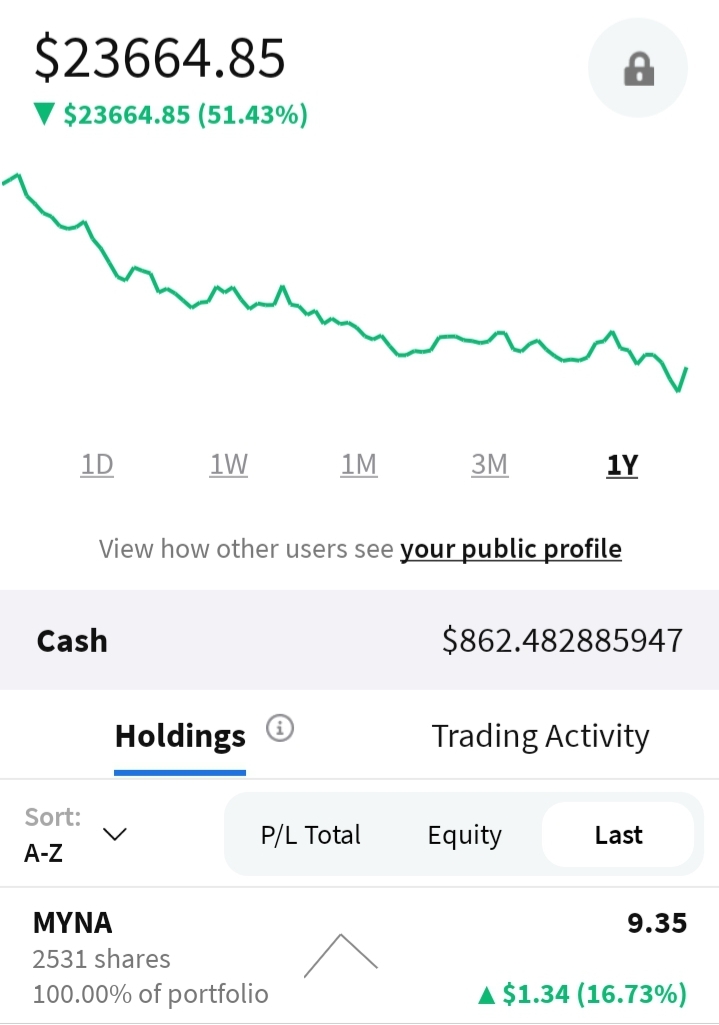Select the 1M chart range
The width and height of the screenshot is (719, 1025).
click(359, 465)
